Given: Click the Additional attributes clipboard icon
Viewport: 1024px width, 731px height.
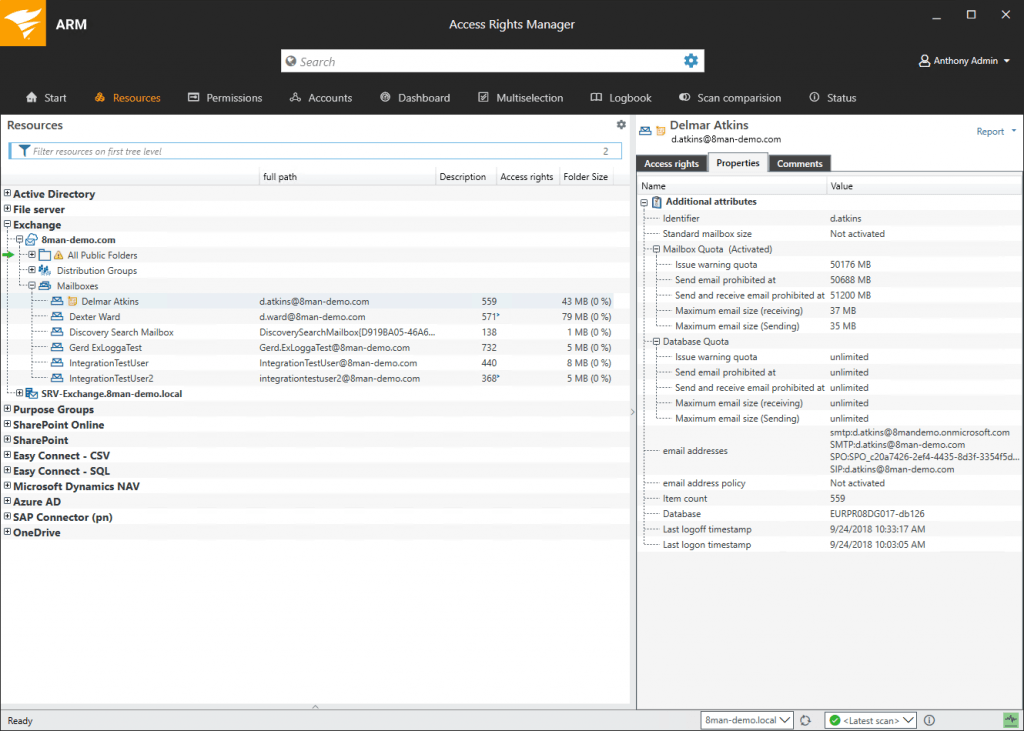Looking at the screenshot, I should (x=657, y=202).
